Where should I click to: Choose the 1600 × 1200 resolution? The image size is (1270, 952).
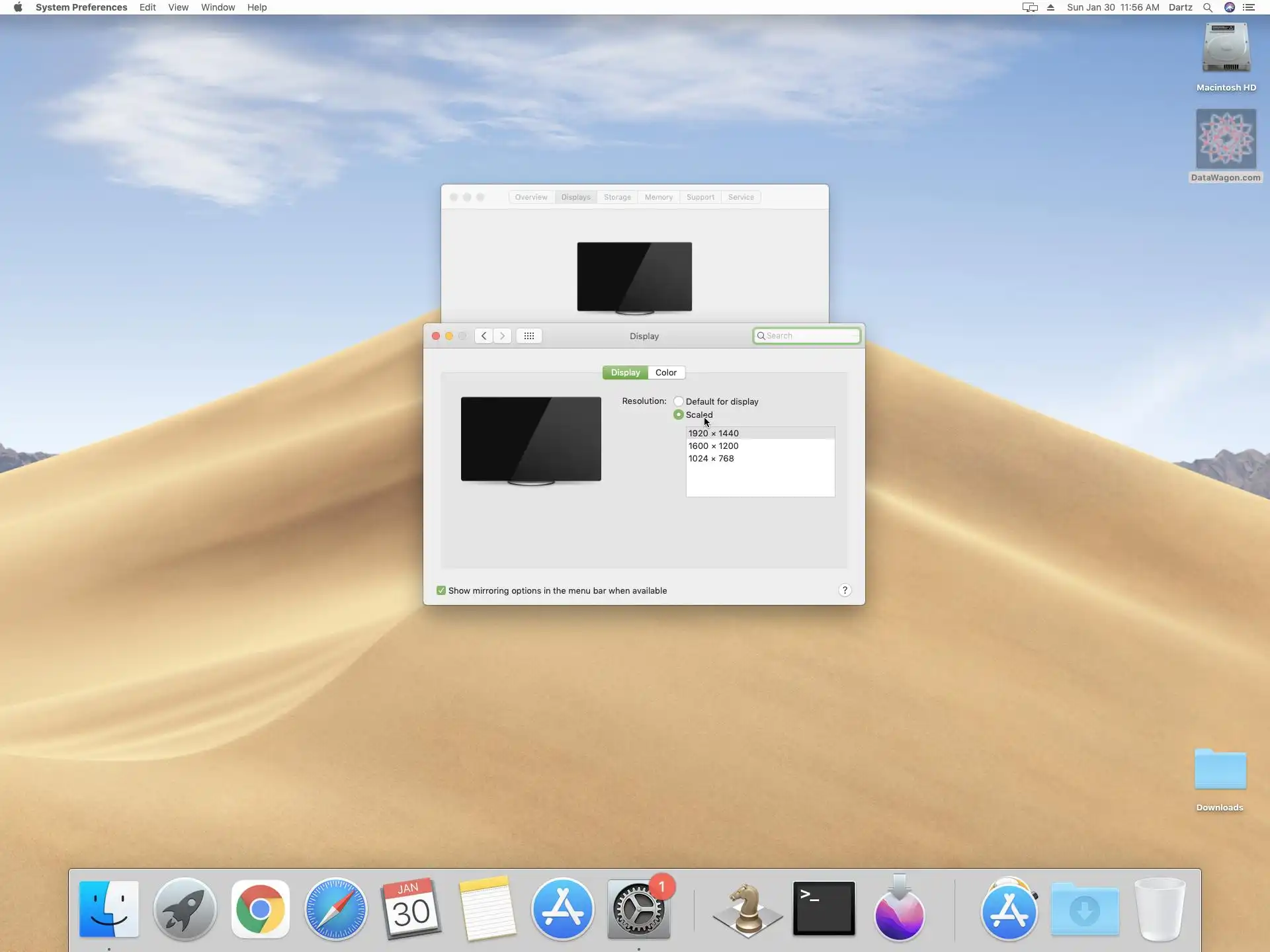(713, 446)
